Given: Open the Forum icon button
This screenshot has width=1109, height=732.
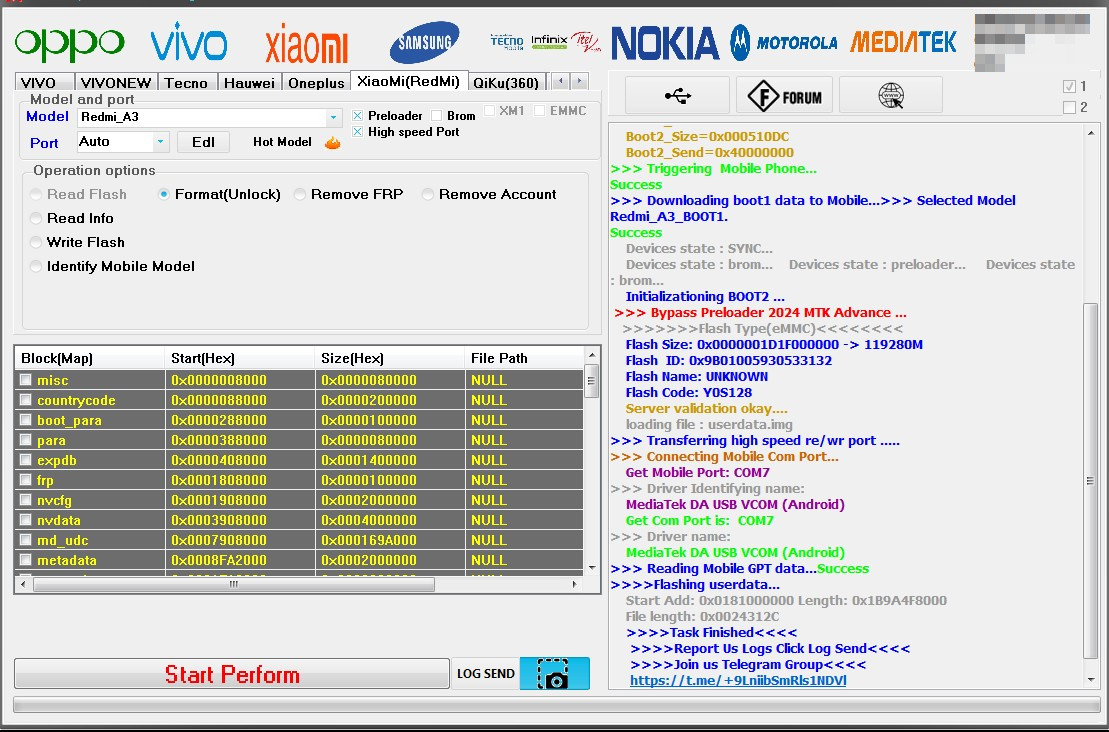Looking at the screenshot, I should pyautogui.click(x=784, y=95).
